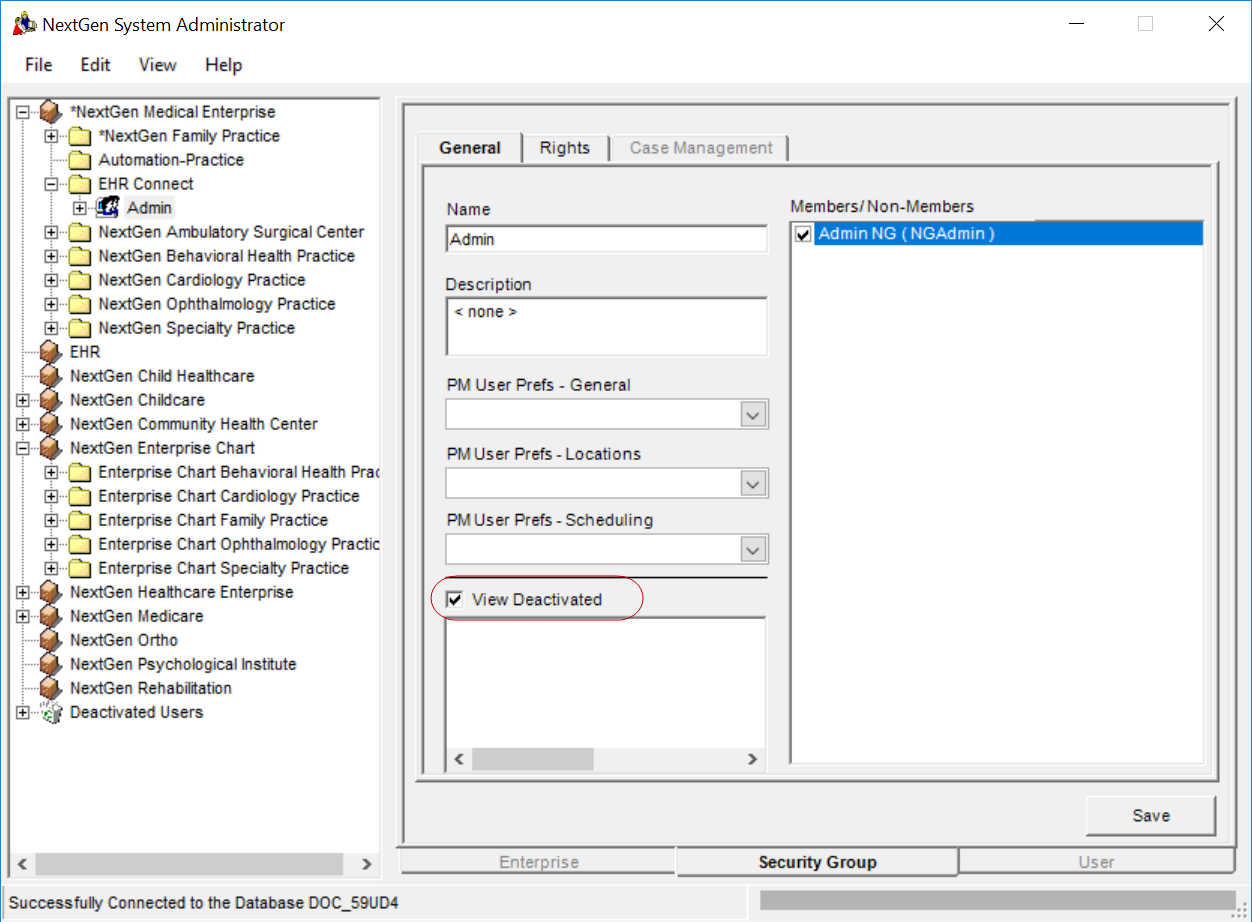Open the Edit menu
1252x922 pixels.
(x=96, y=65)
